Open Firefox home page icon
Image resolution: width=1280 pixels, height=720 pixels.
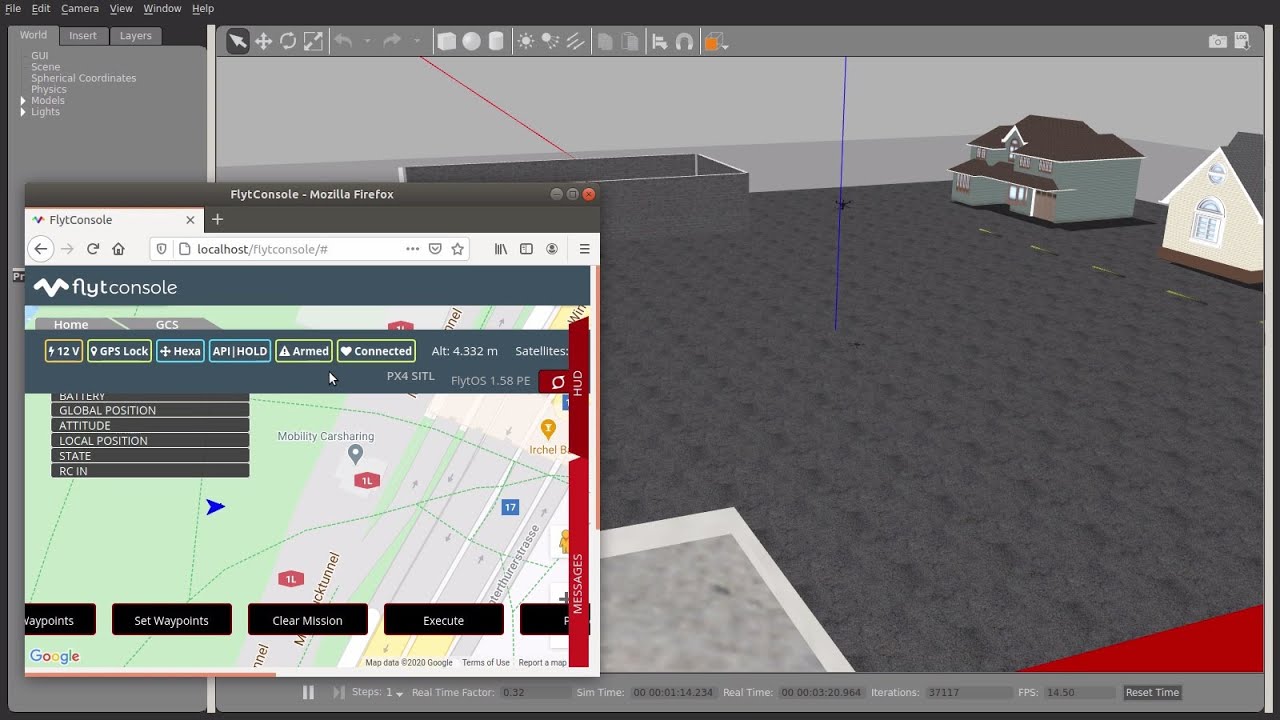(x=118, y=249)
